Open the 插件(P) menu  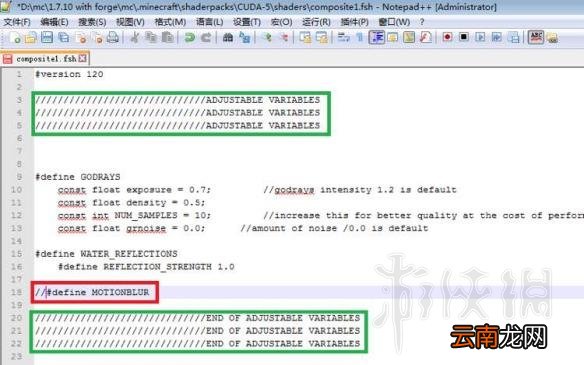[354, 22]
